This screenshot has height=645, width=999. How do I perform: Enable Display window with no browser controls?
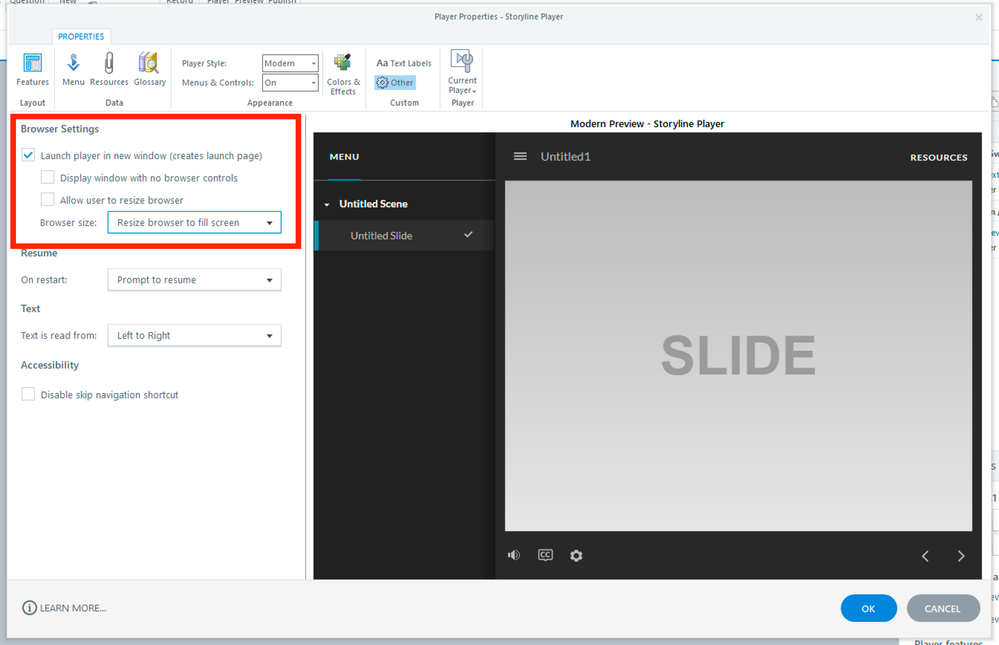[48, 178]
